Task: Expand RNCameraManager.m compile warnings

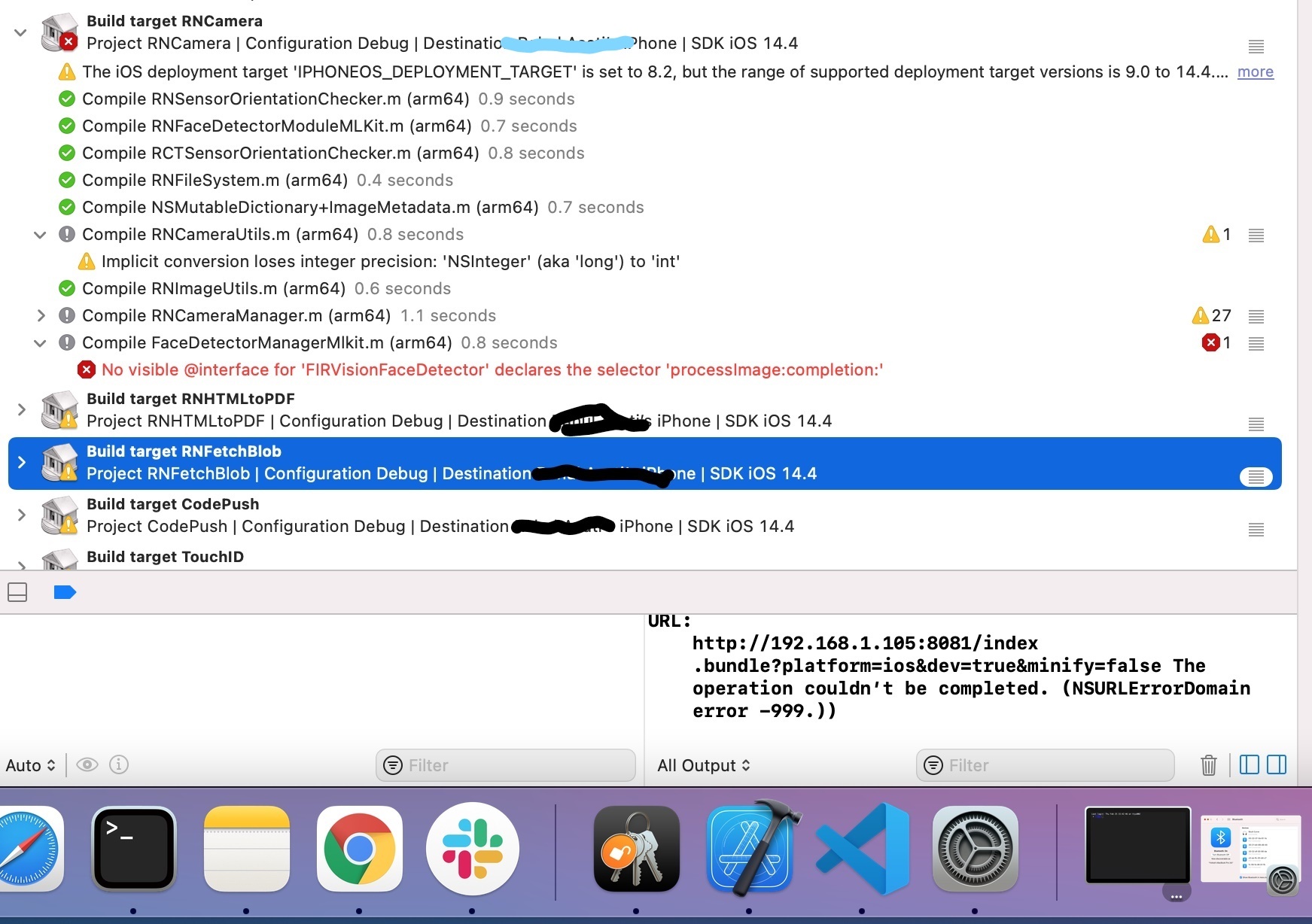Action: click(x=41, y=316)
